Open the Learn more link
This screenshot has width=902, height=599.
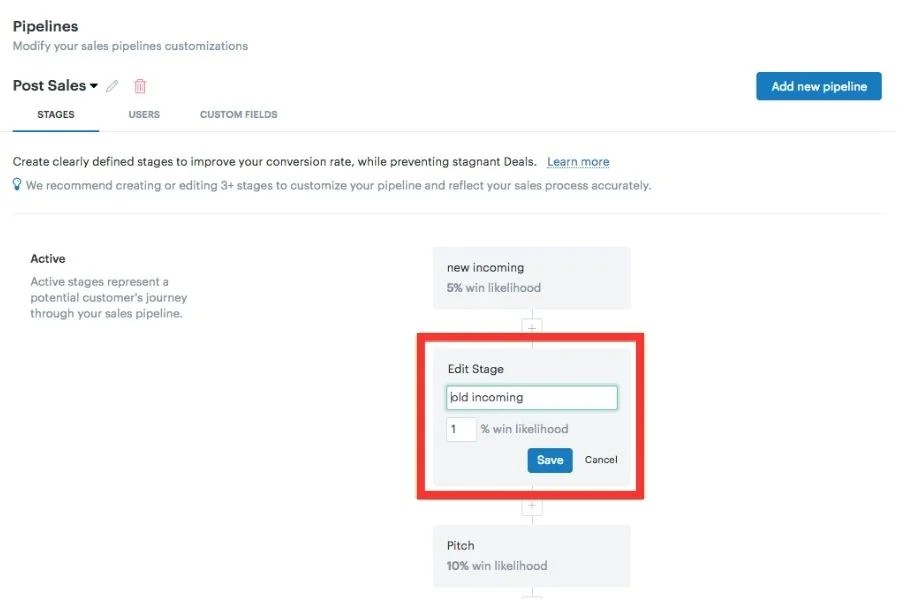pos(578,161)
